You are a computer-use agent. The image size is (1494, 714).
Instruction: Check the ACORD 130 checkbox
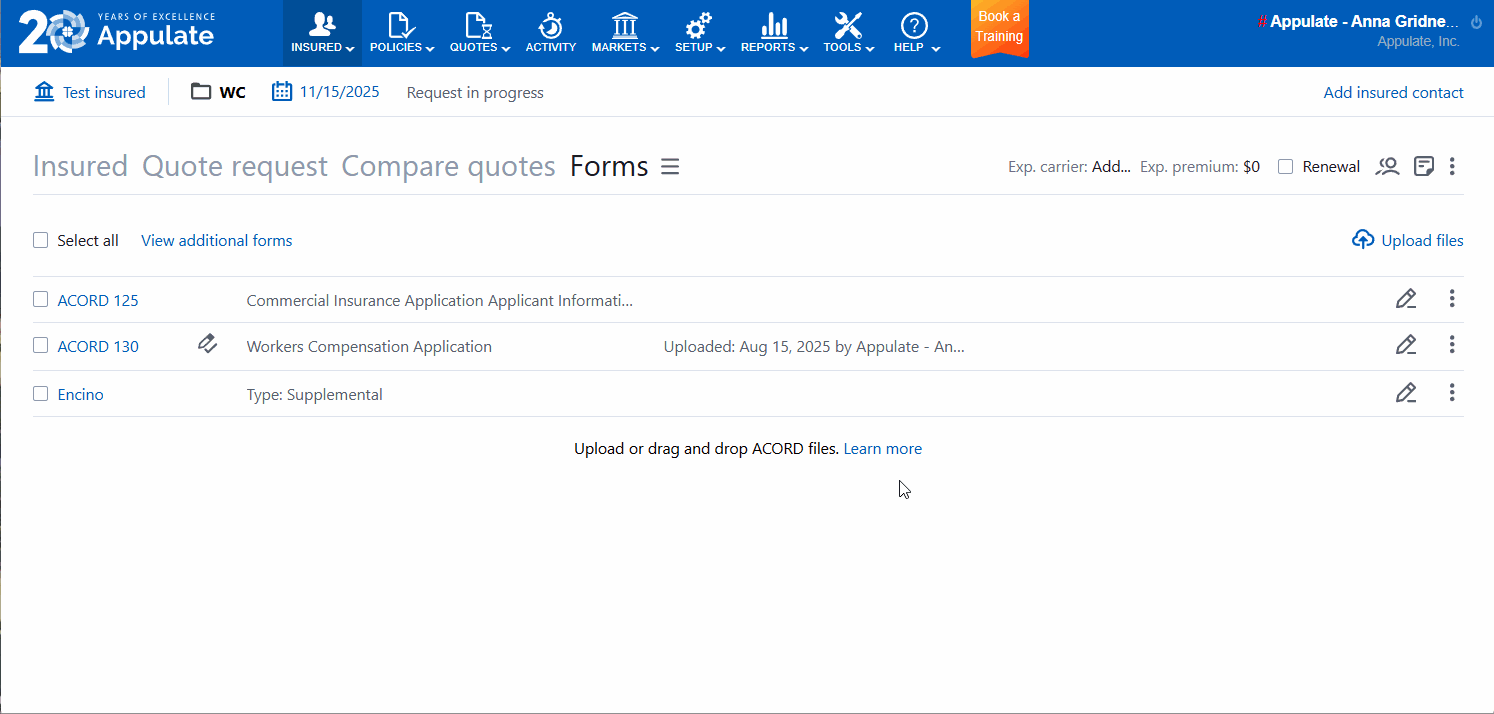tap(40, 345)
